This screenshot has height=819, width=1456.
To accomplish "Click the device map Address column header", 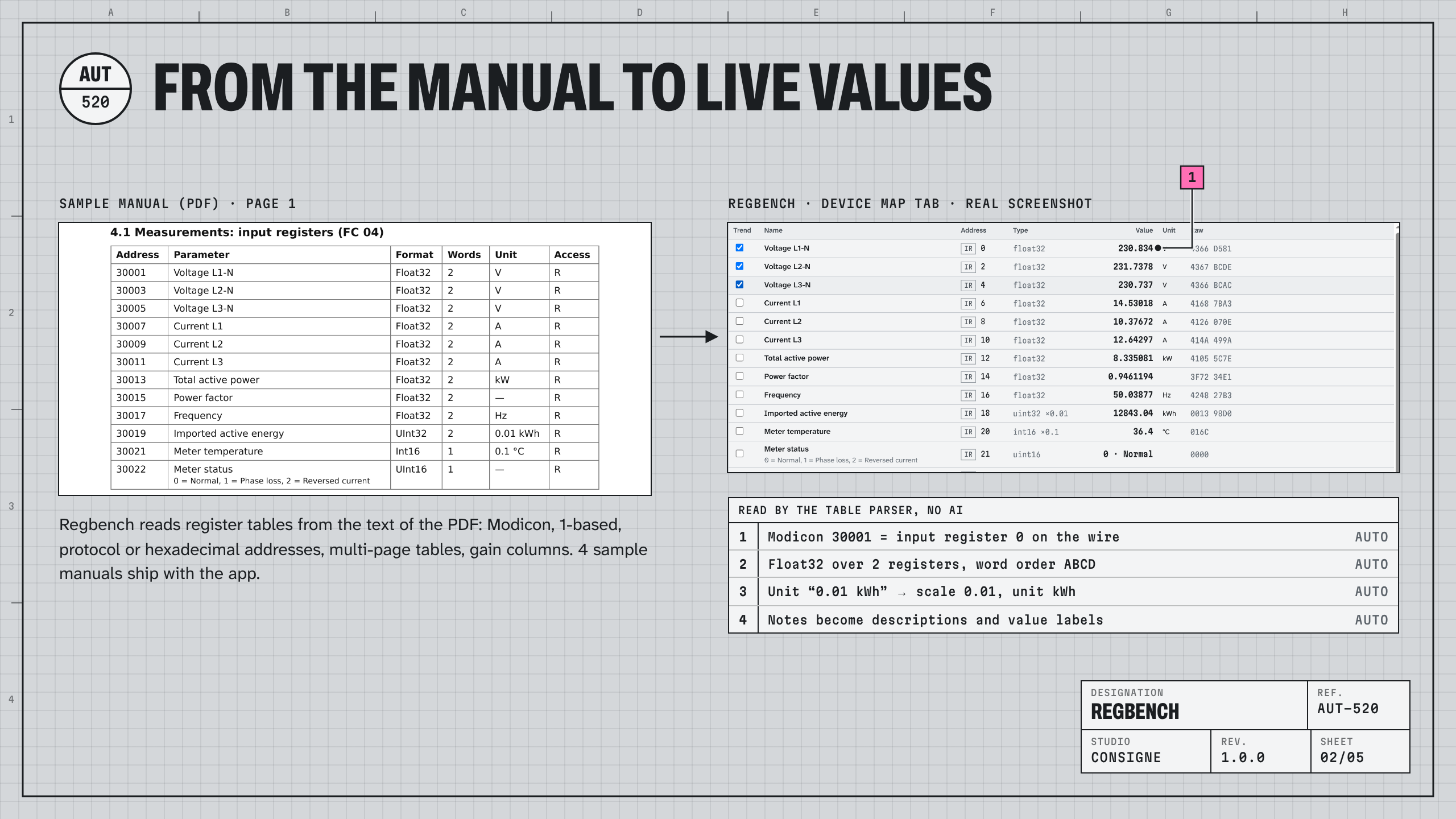I will (973, 230).
